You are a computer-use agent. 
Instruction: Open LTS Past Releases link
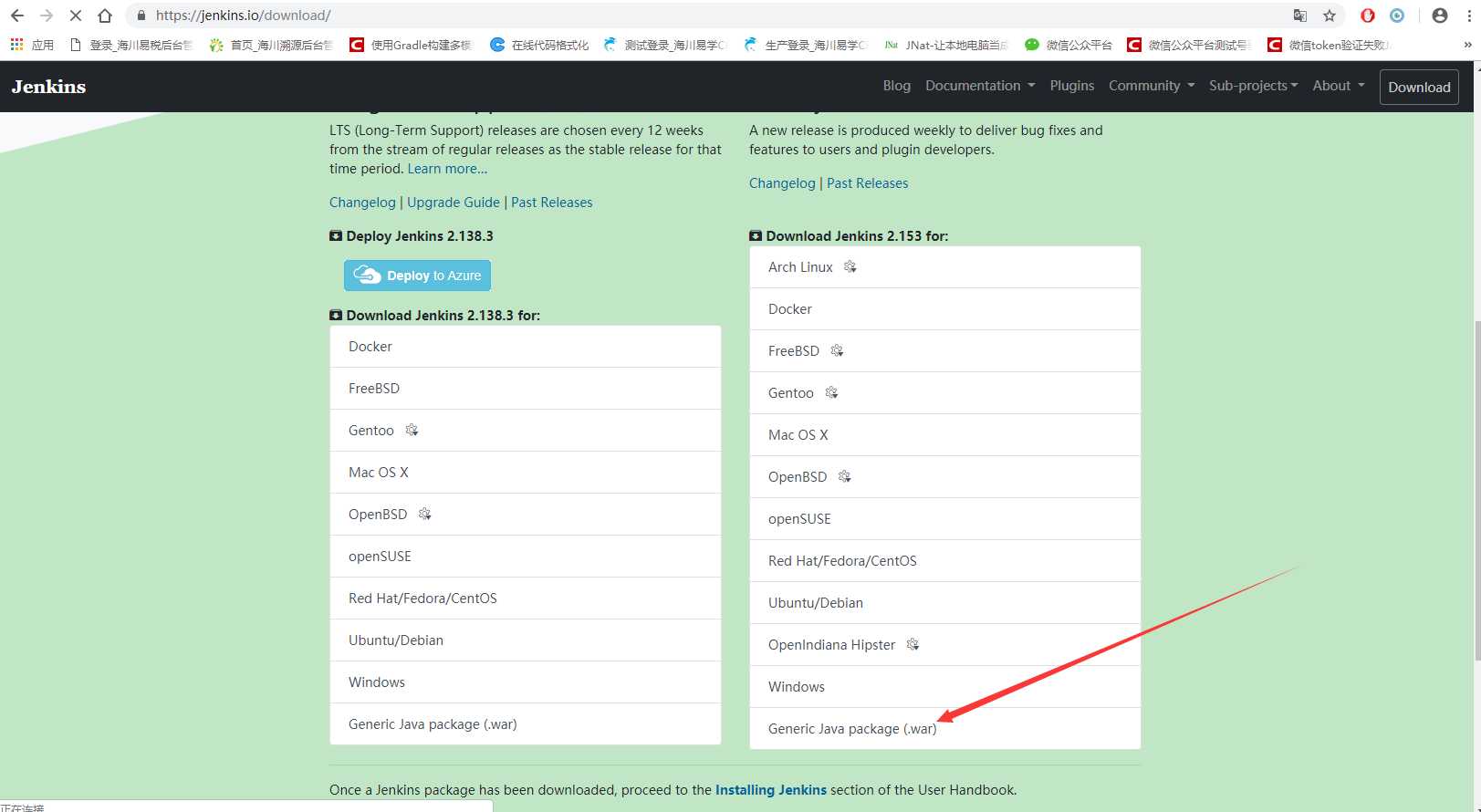click(x=552, y=203)
